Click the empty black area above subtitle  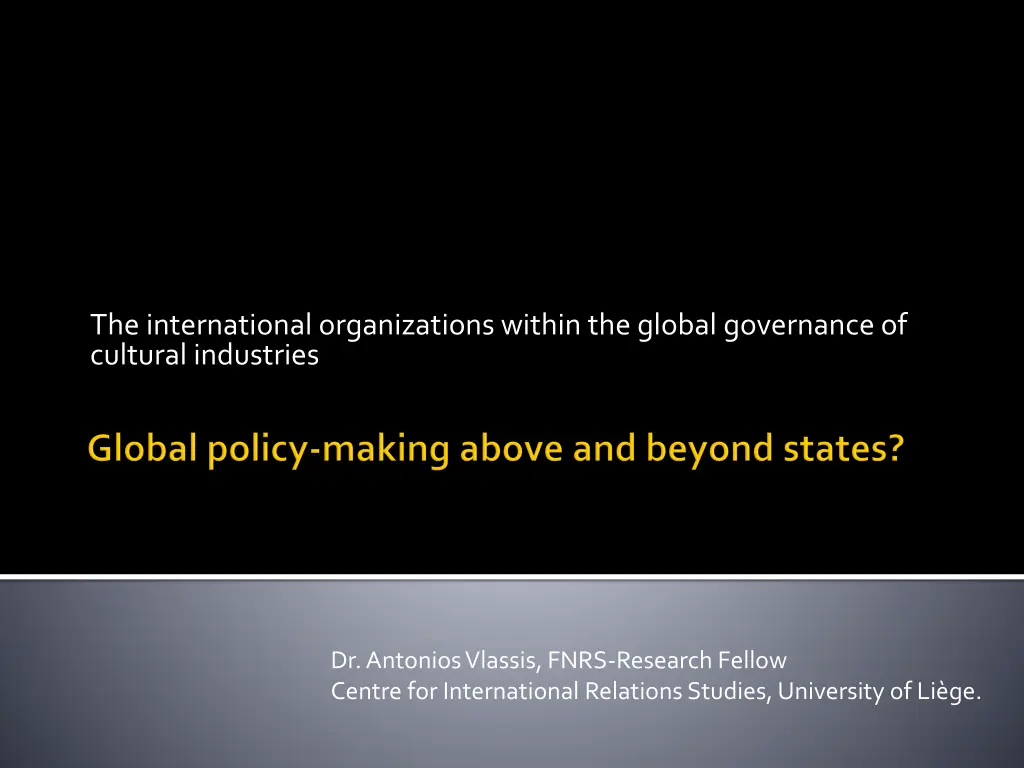(512, 150)
